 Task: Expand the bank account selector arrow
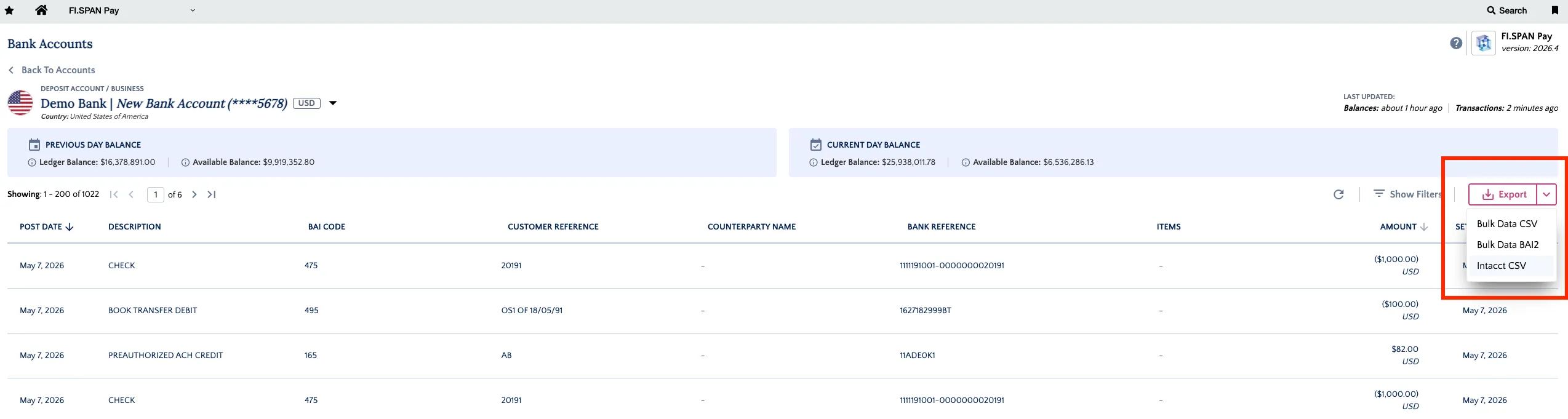tap(333, 103)
